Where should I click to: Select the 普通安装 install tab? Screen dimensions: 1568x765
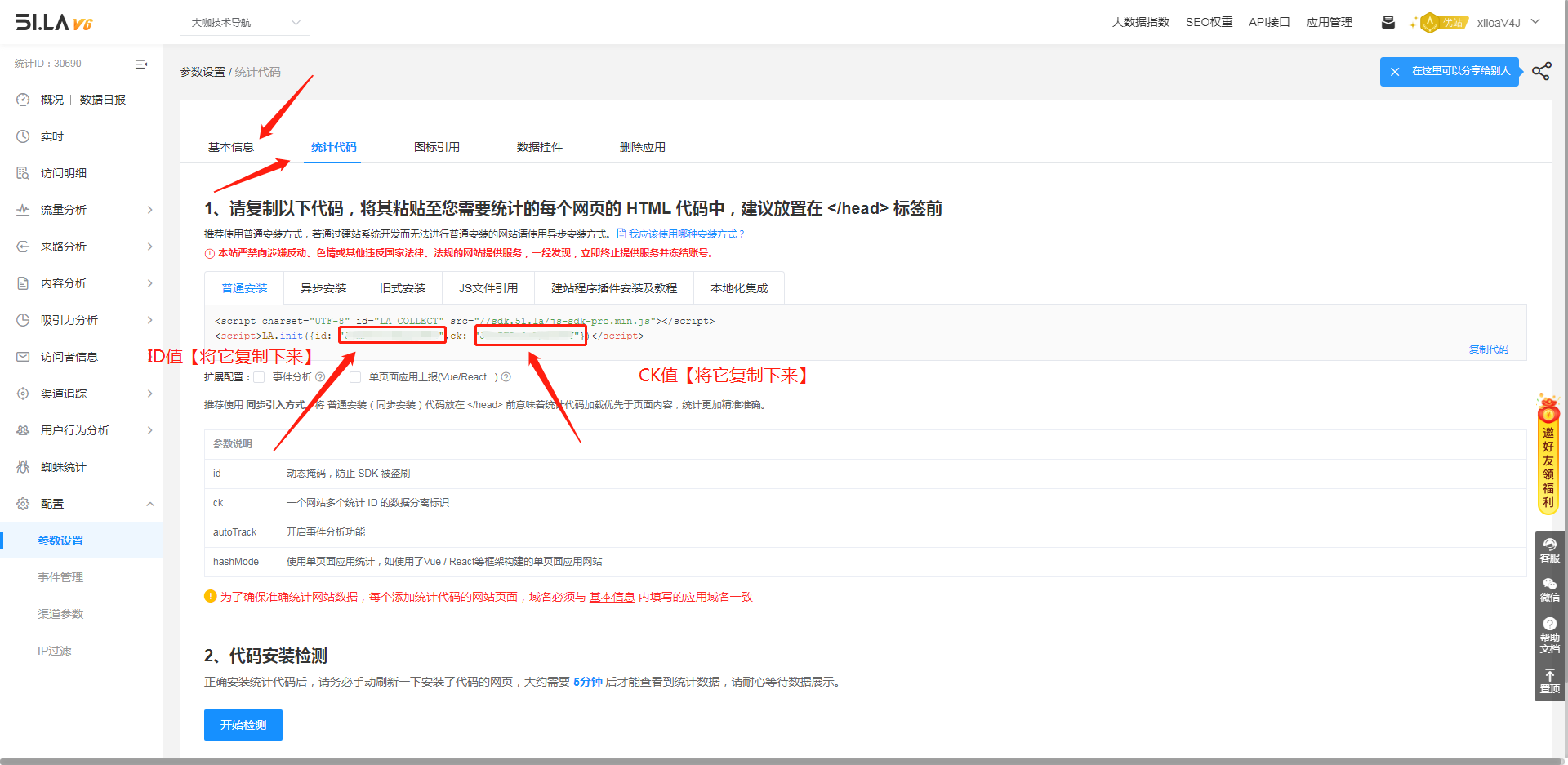244,288
